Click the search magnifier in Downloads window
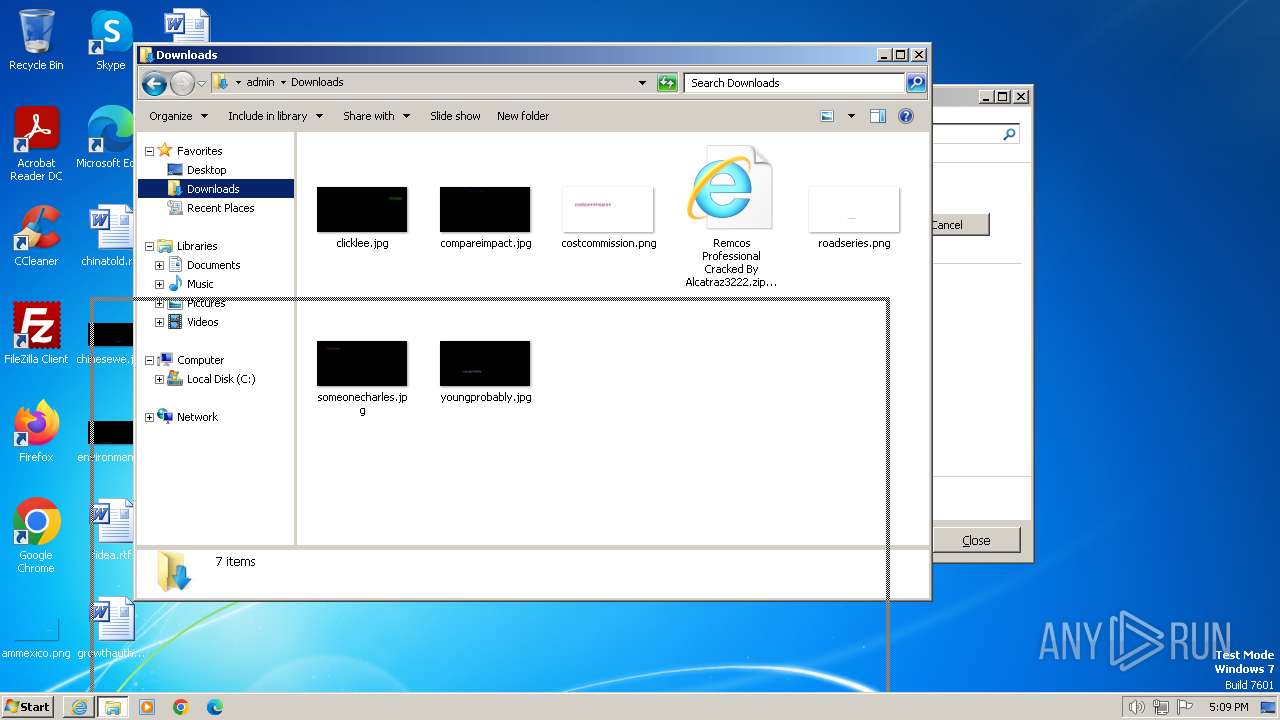The height and width of the screenshot is (720, 1280). point(916,83)
